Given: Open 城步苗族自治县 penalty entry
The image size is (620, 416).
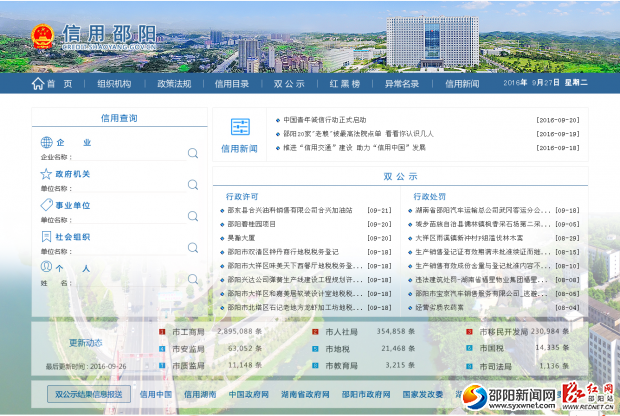Looking at the screenshot, I should [482, 224].
